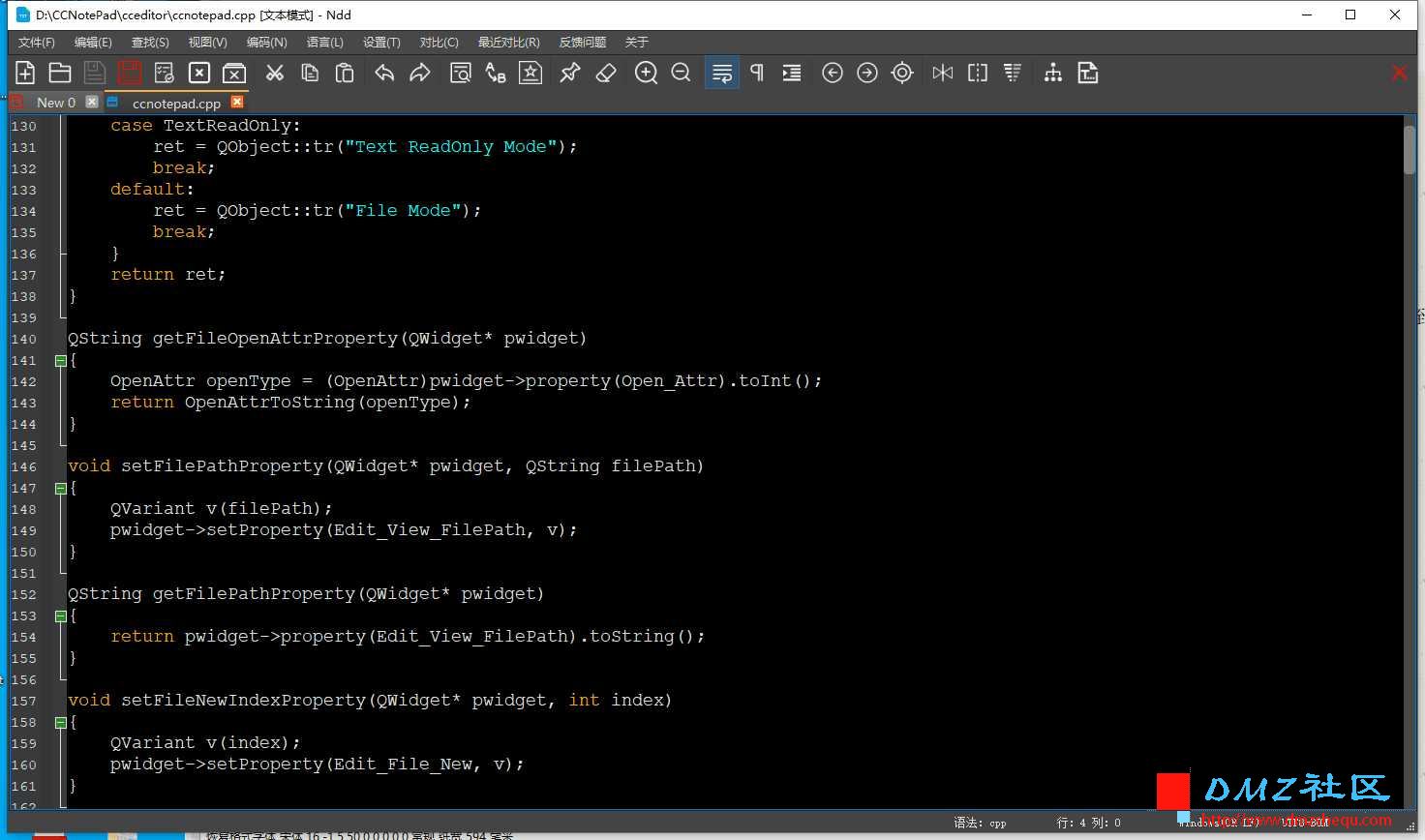Click the hierarchy tree icon
This screenshot has height=840, width=1425.
1053,73
